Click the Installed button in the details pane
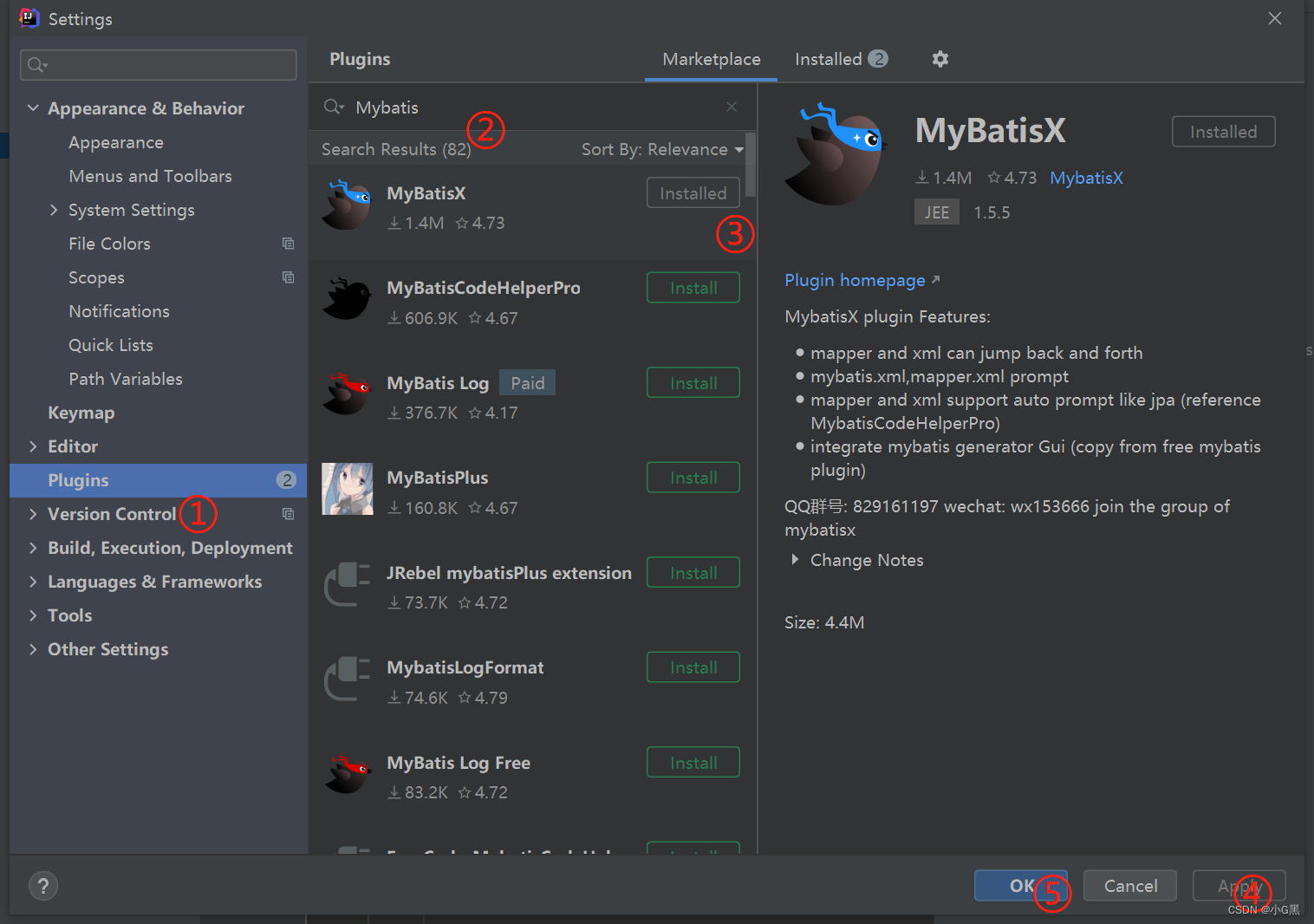This screenshot has width=1314, height=924. pyautogui.click(x=1223, y=132)
